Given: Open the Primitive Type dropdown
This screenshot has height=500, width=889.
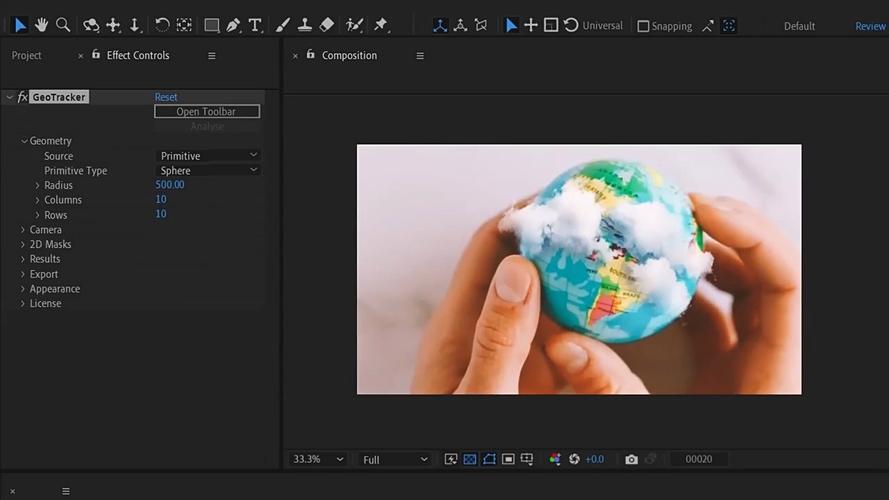Looking at the screenshot, I should tap(208, 170).
